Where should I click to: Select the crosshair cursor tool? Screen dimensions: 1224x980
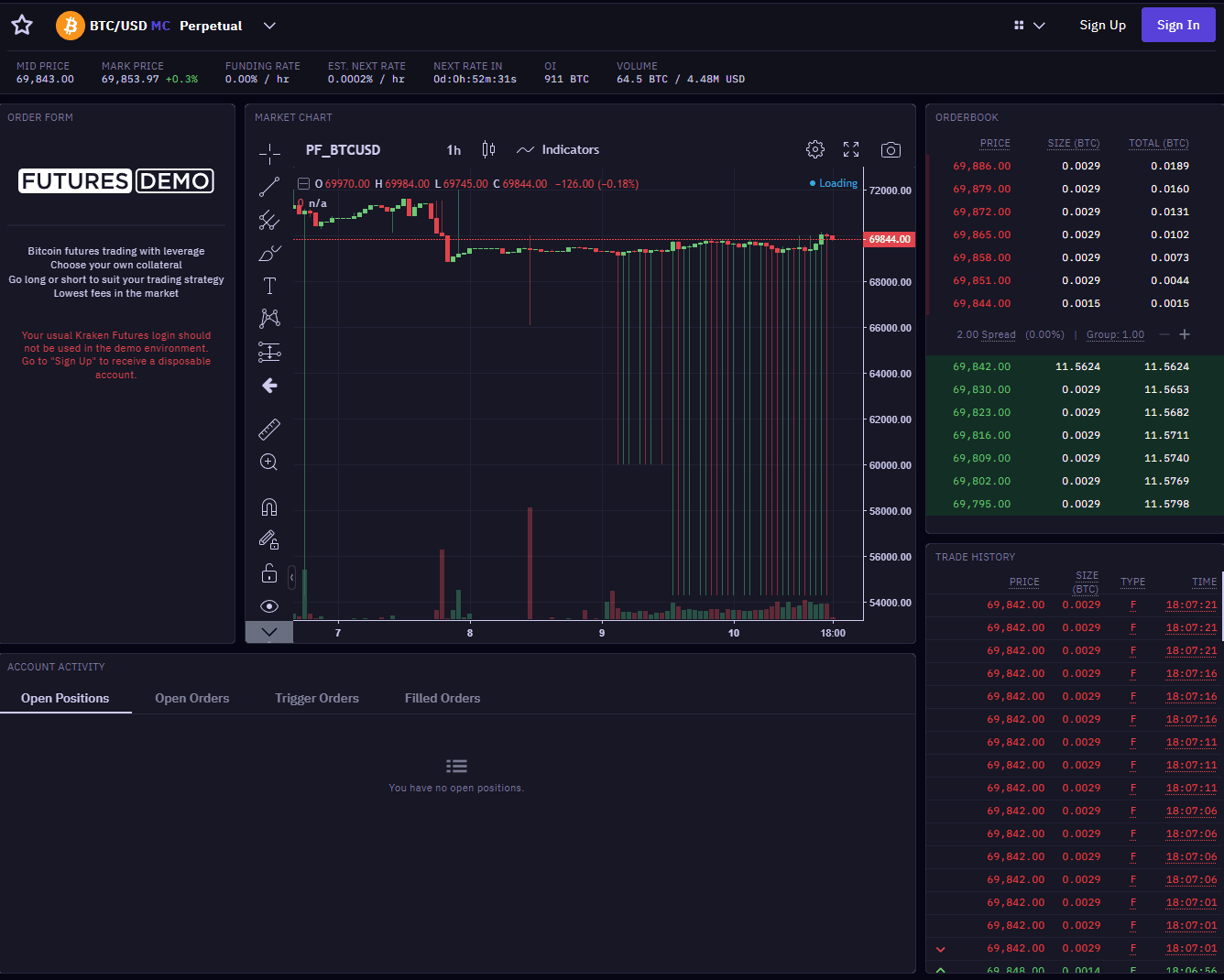[x=269, y=153]
